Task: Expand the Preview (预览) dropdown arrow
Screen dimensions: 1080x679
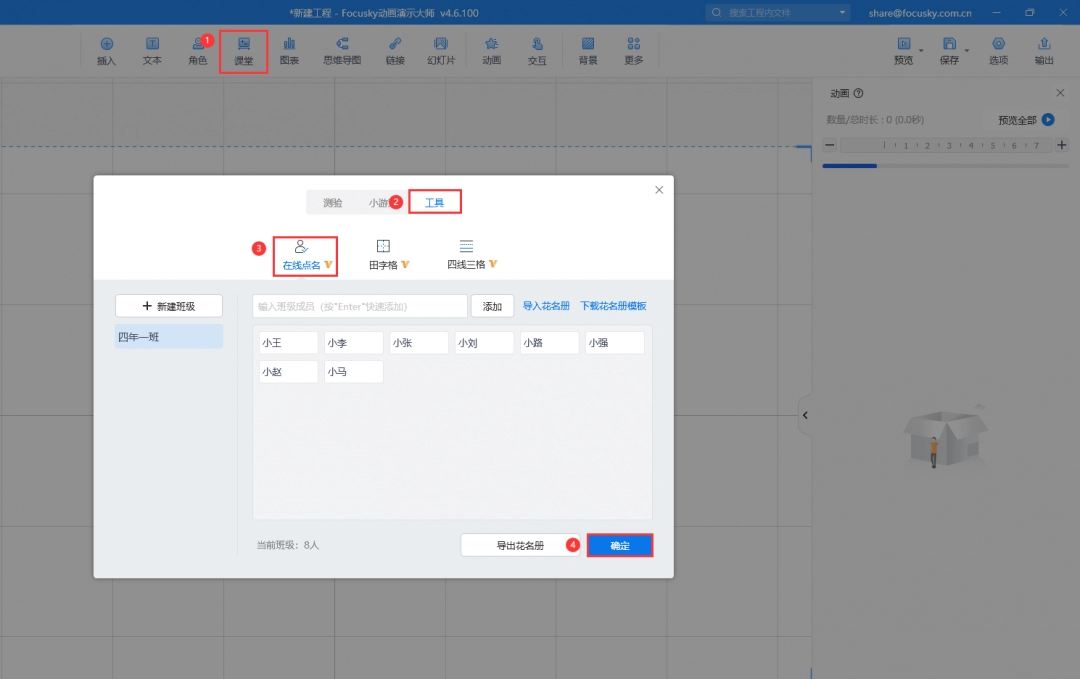Action: click(x=921, y=50)
